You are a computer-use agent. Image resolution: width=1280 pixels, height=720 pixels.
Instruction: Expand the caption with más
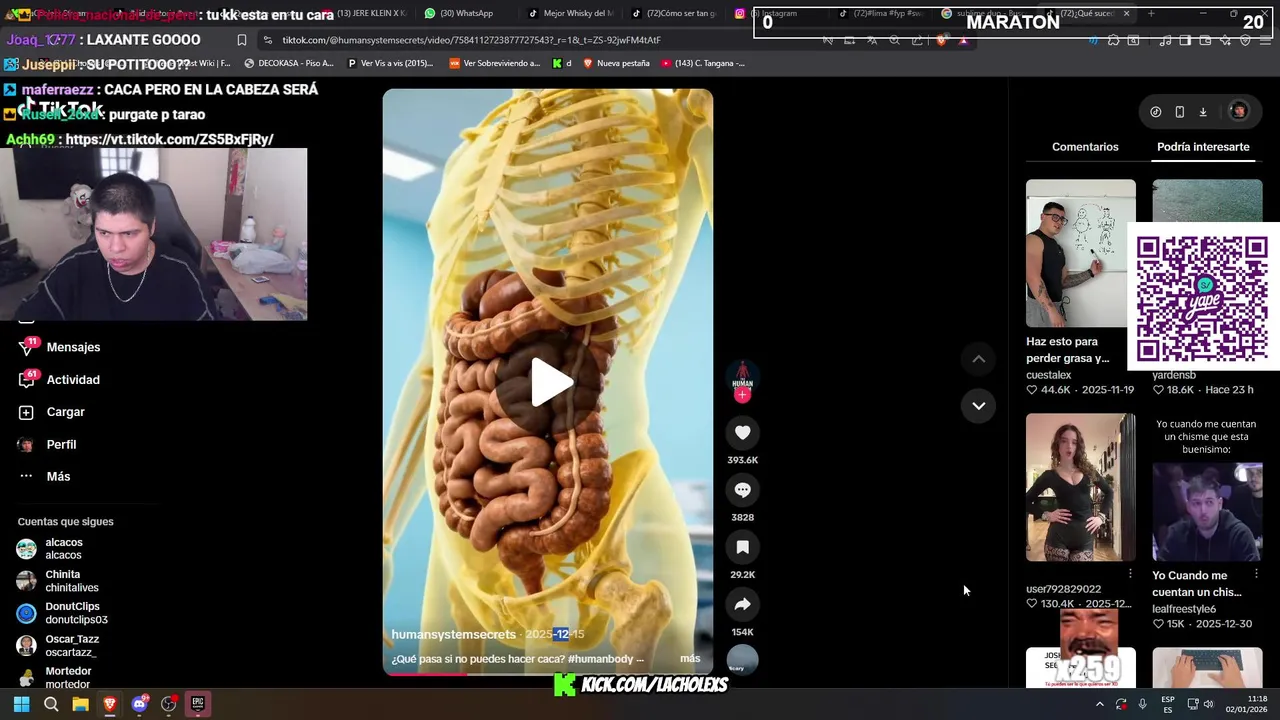pyautogui.click(x=690, y=658)
